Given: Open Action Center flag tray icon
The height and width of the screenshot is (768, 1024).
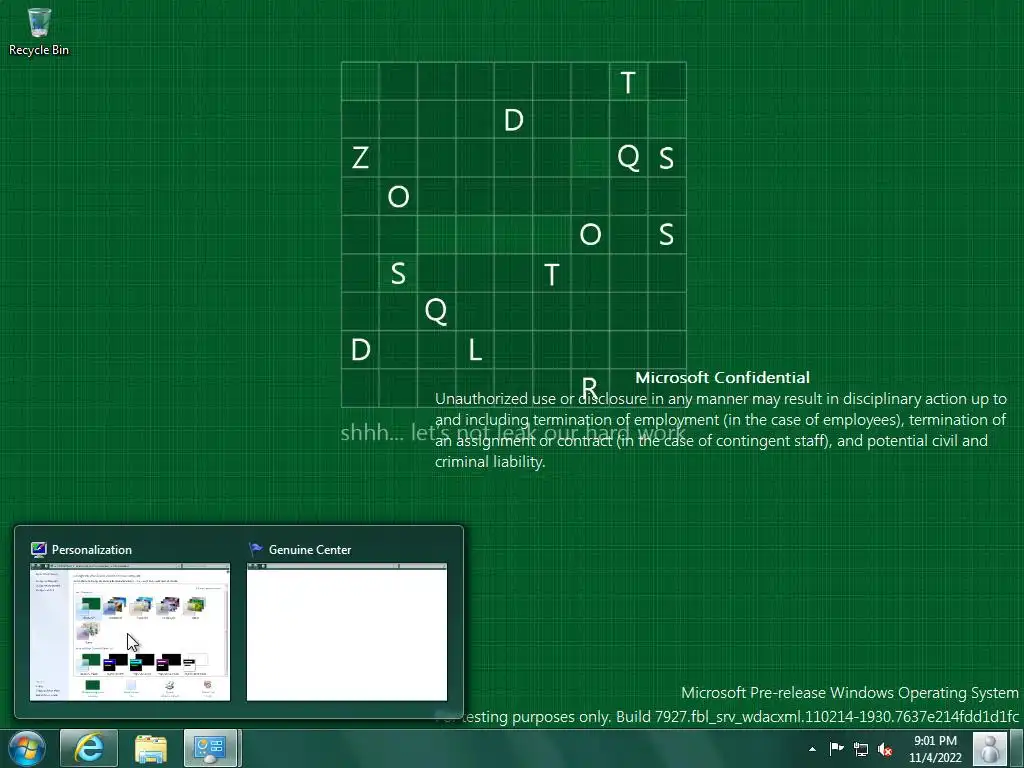Looking at the screenshot, I should (x=836, y=749).
